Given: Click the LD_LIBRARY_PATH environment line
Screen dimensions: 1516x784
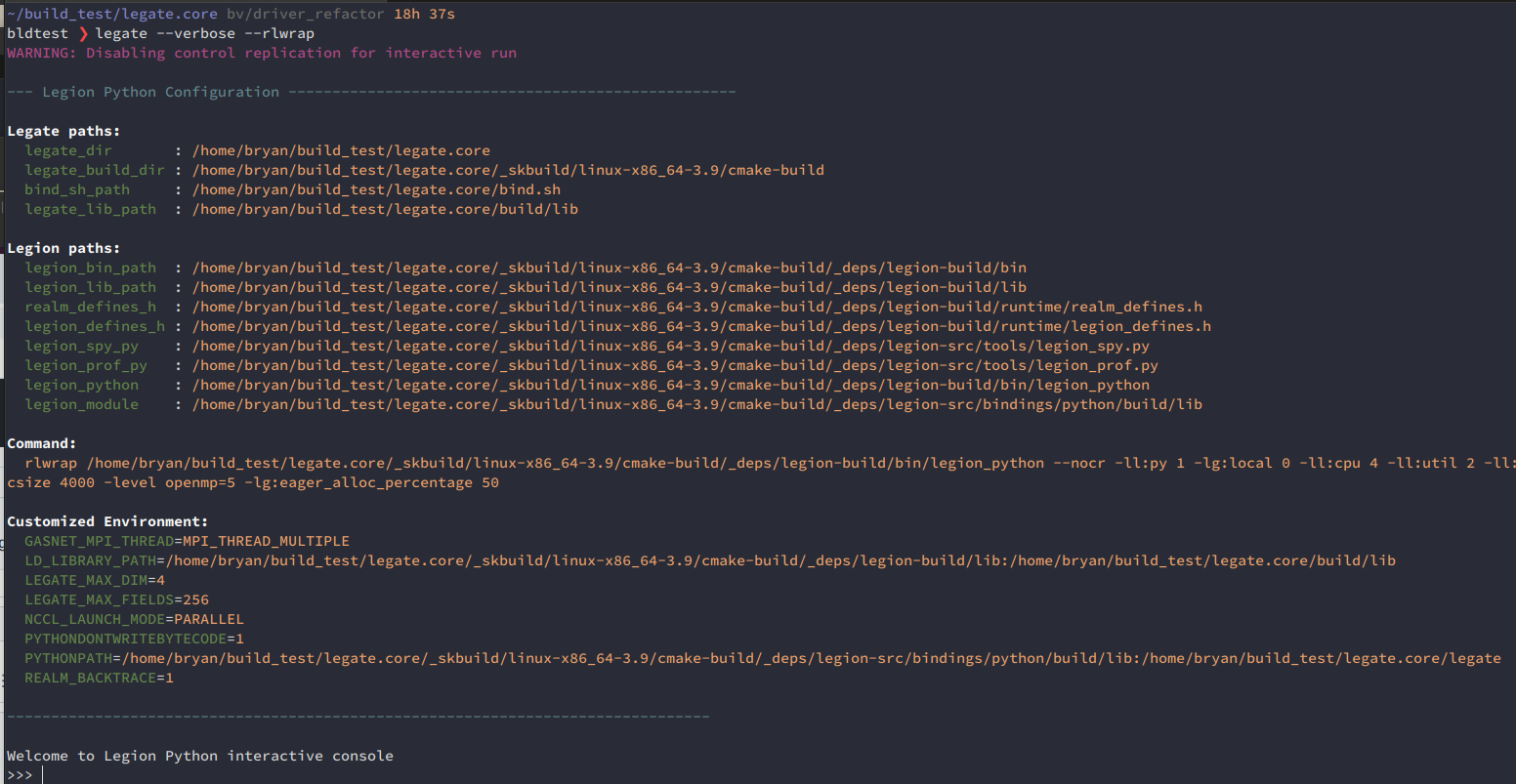Looking at the screenshot, I should 710,560.
